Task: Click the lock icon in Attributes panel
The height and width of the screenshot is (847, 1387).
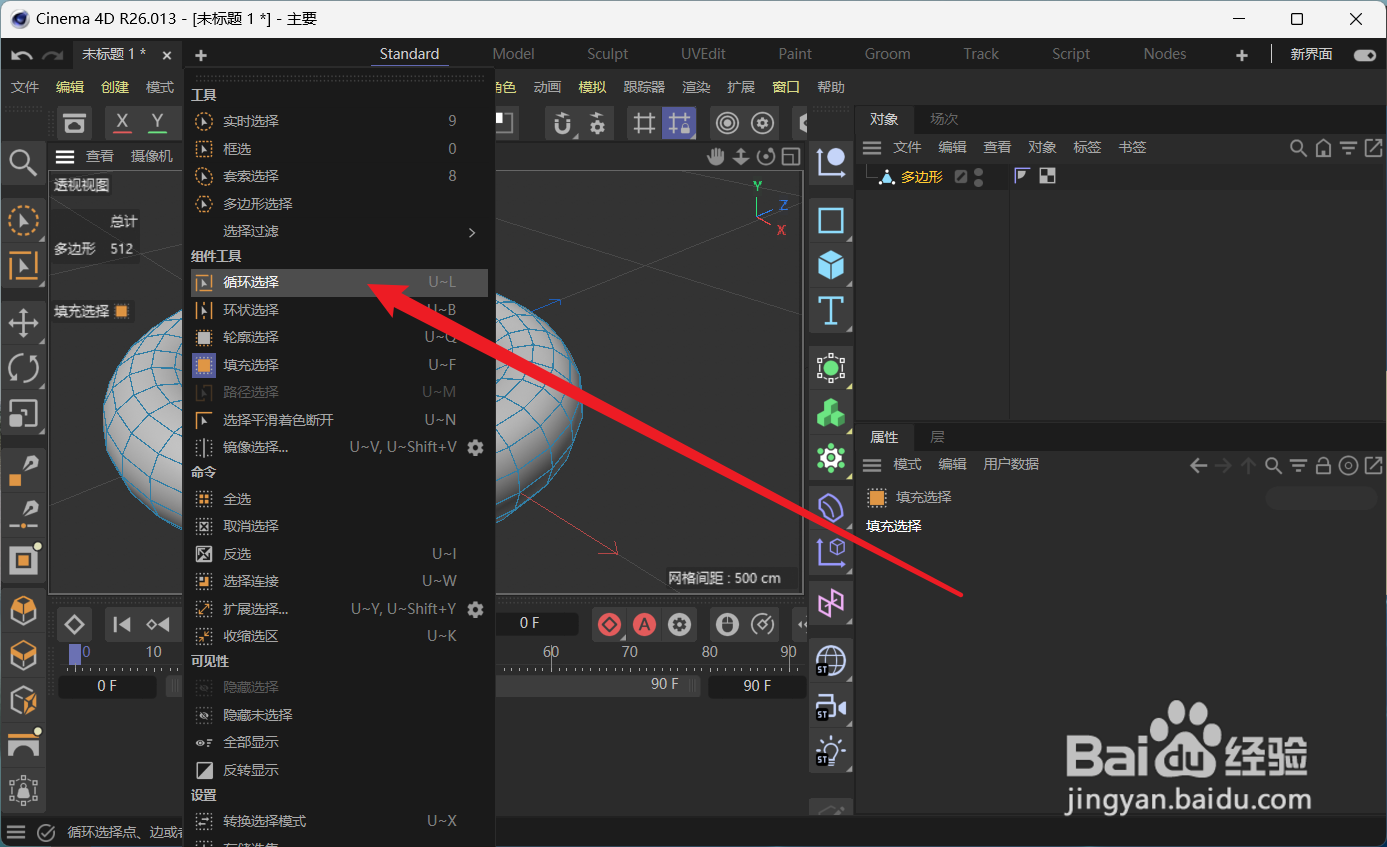Action: tap(1323, 465)
